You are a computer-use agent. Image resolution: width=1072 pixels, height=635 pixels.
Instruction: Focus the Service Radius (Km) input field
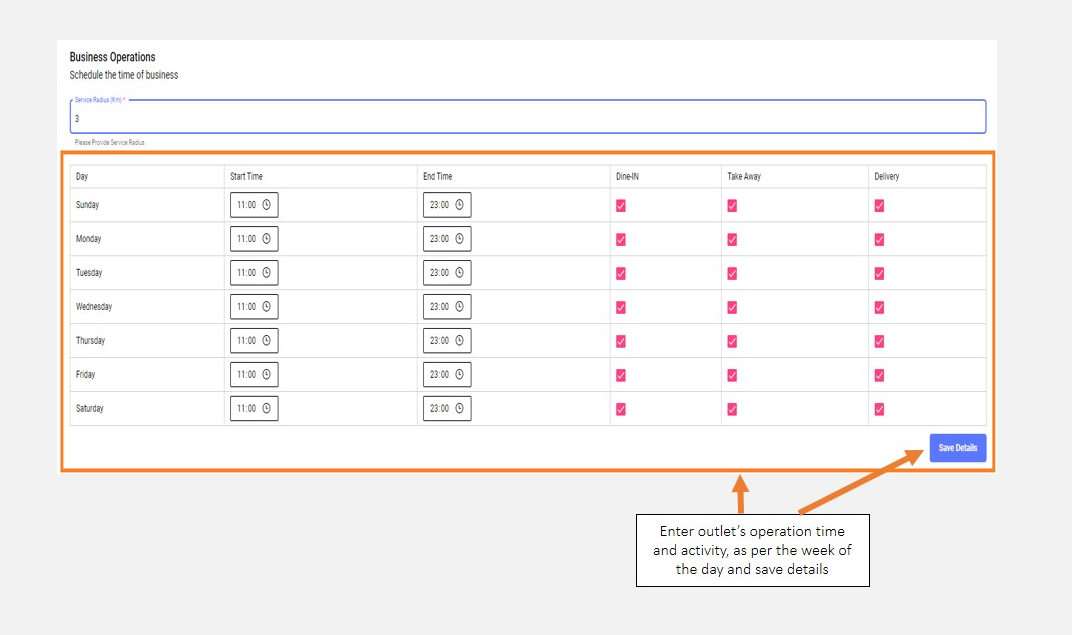click(x=528, y=118)
